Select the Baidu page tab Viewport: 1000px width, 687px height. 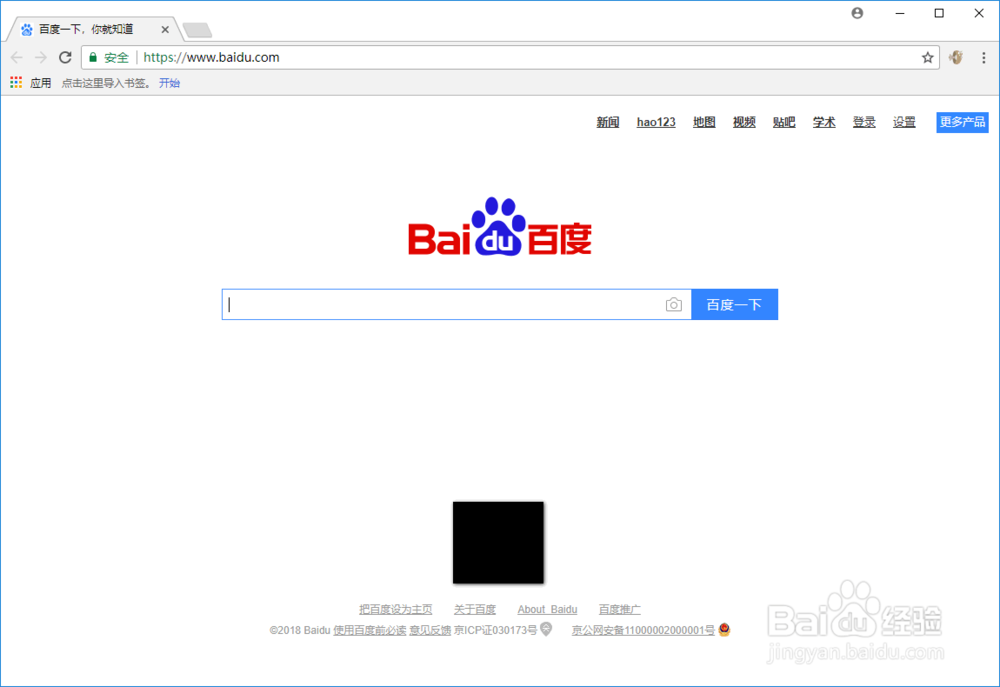94,29
